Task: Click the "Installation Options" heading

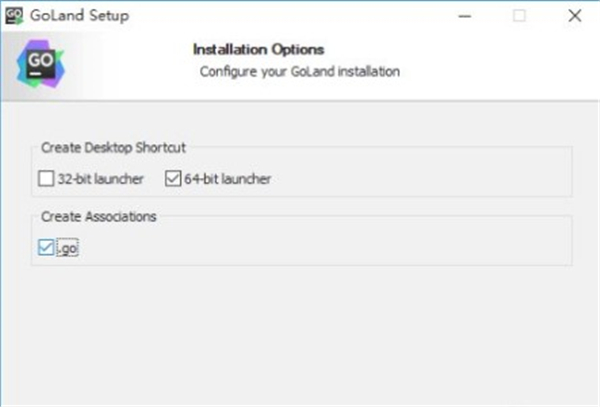Action: 259,48
